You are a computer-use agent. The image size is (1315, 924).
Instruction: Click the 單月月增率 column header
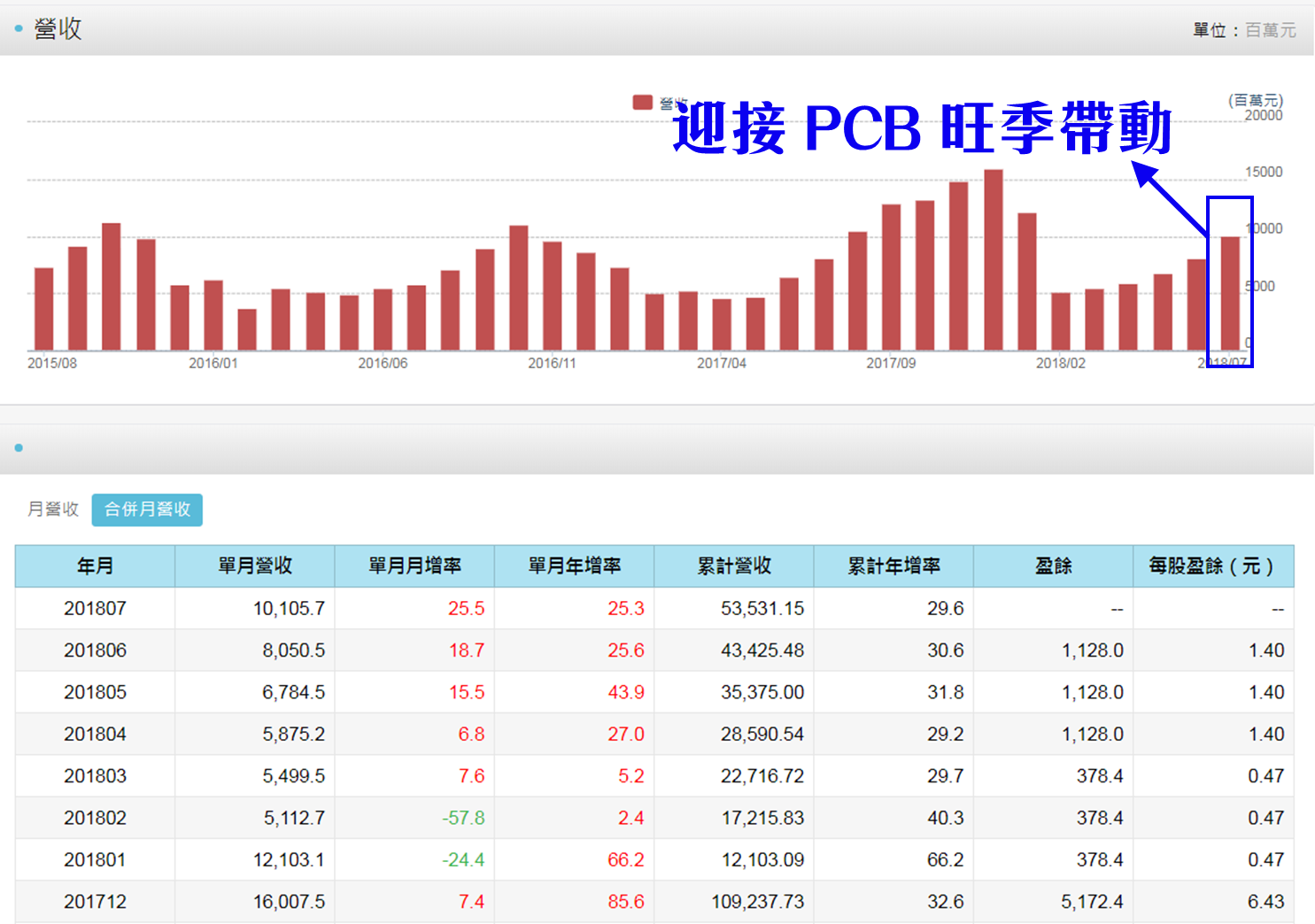pos(414,566)
